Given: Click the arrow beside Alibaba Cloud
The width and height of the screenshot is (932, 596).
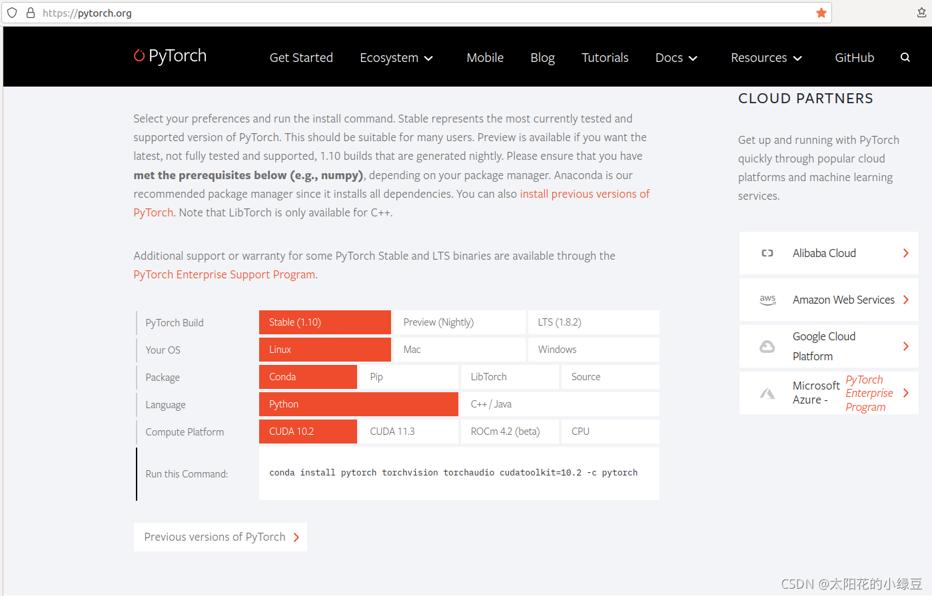Looking at the screenshot, I should point(905,253).
